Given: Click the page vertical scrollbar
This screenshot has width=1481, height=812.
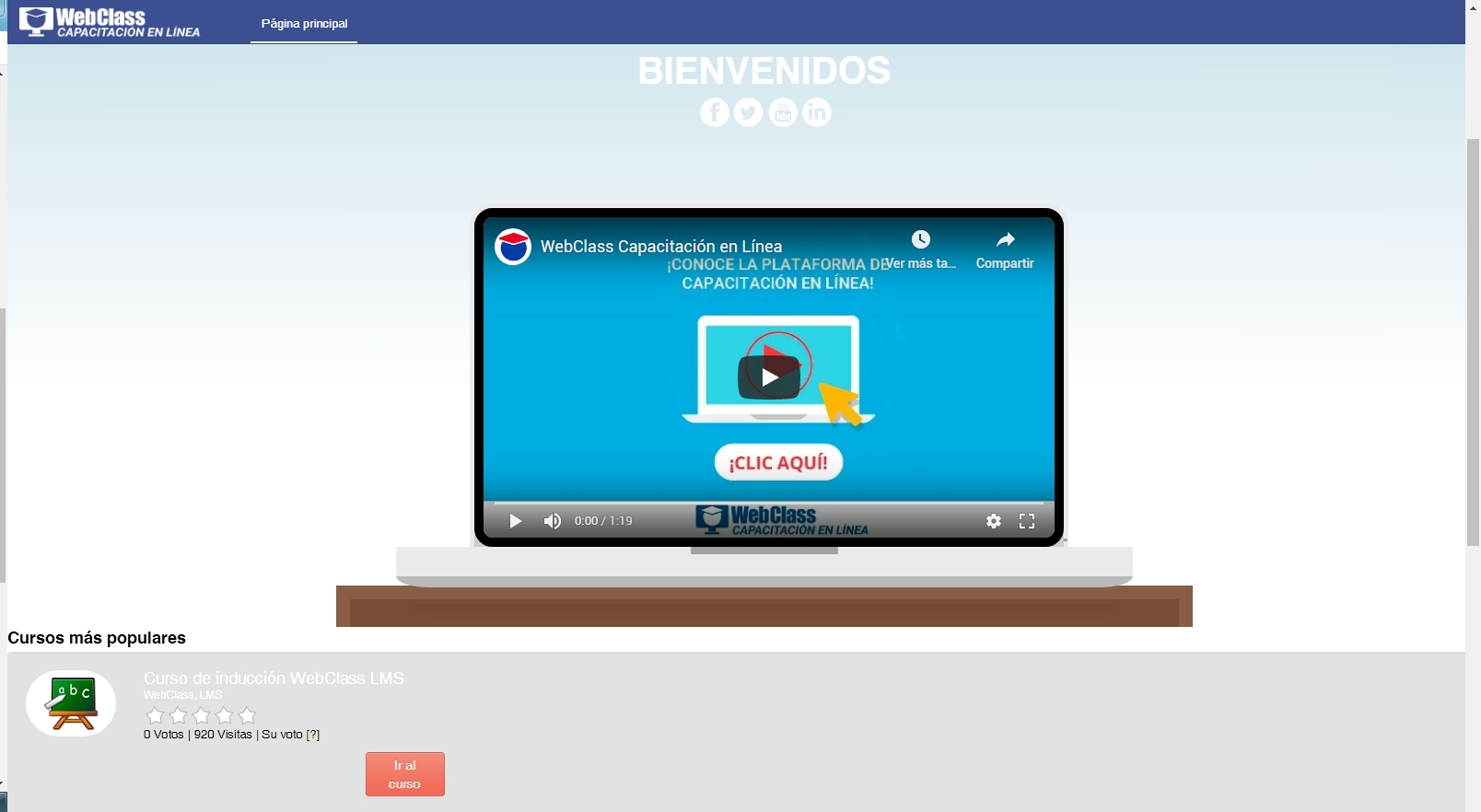Looking at the screenshot, I should pyautogui.click(x=1473, y=341).
